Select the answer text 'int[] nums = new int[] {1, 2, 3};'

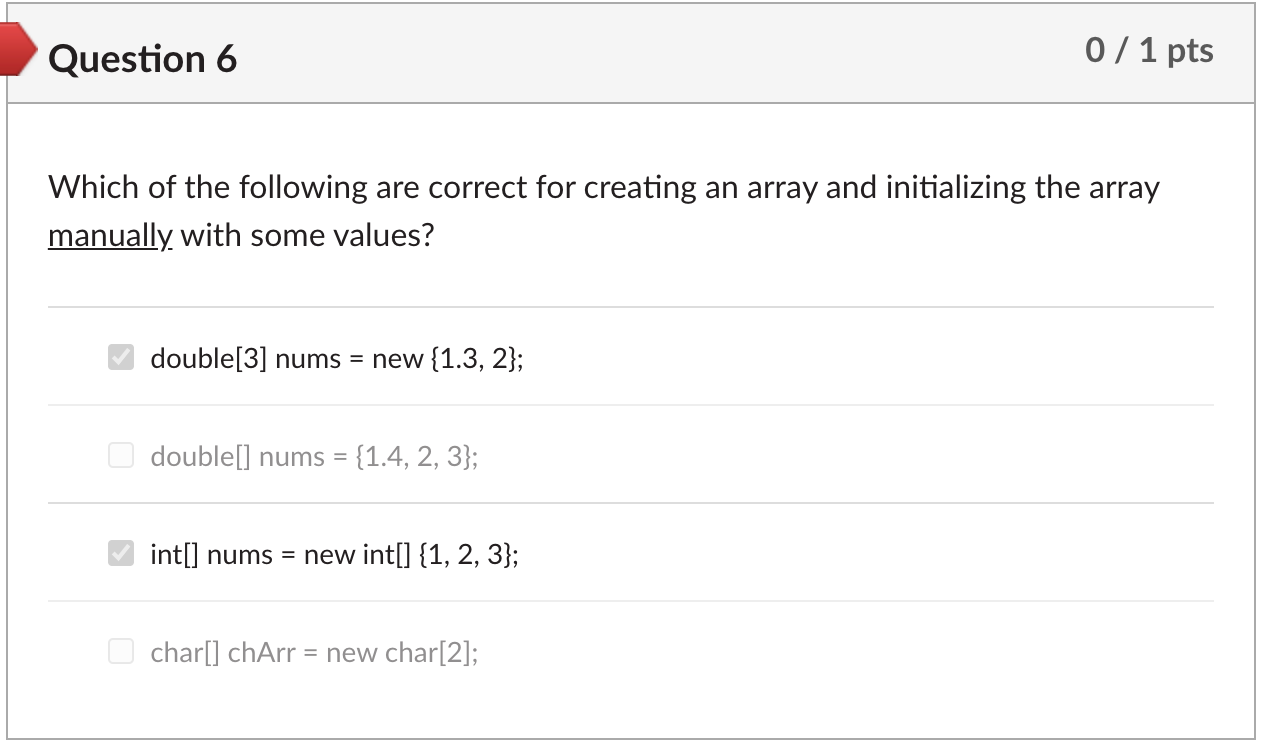334,554
